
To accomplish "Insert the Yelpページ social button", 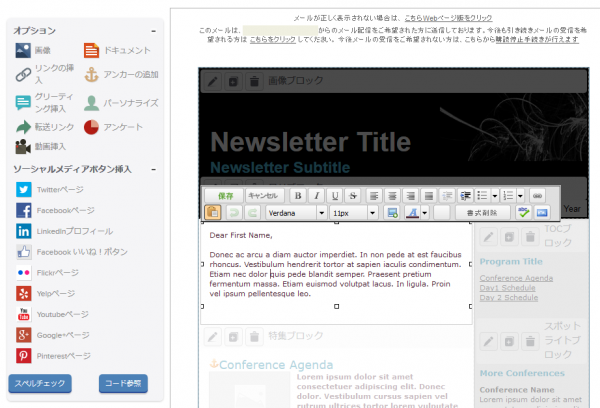I will 46,294.
